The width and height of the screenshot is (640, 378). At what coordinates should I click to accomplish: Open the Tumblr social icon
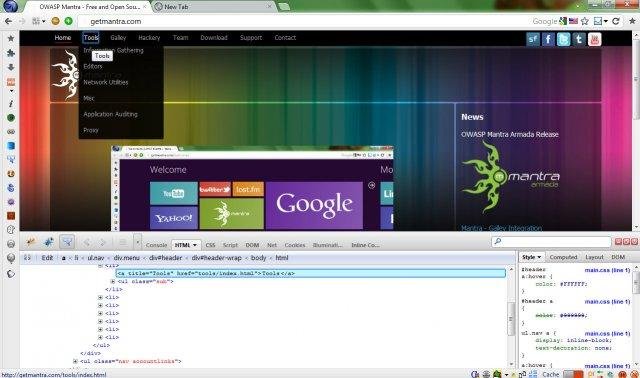(x=579, y=39)
